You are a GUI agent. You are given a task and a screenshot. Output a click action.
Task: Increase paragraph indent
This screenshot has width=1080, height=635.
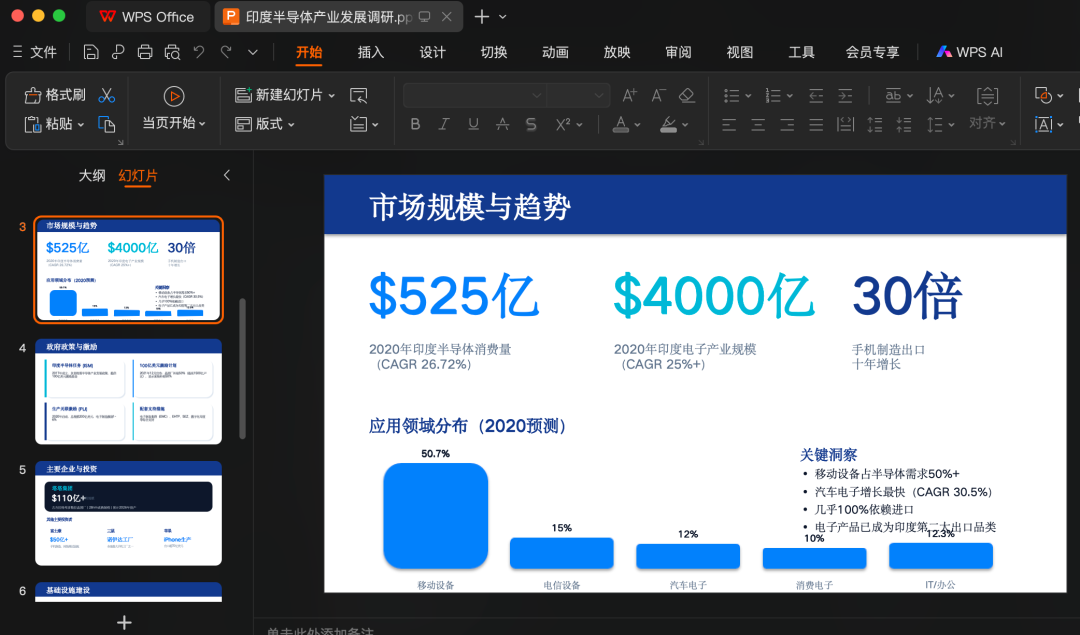coord(845,96)
